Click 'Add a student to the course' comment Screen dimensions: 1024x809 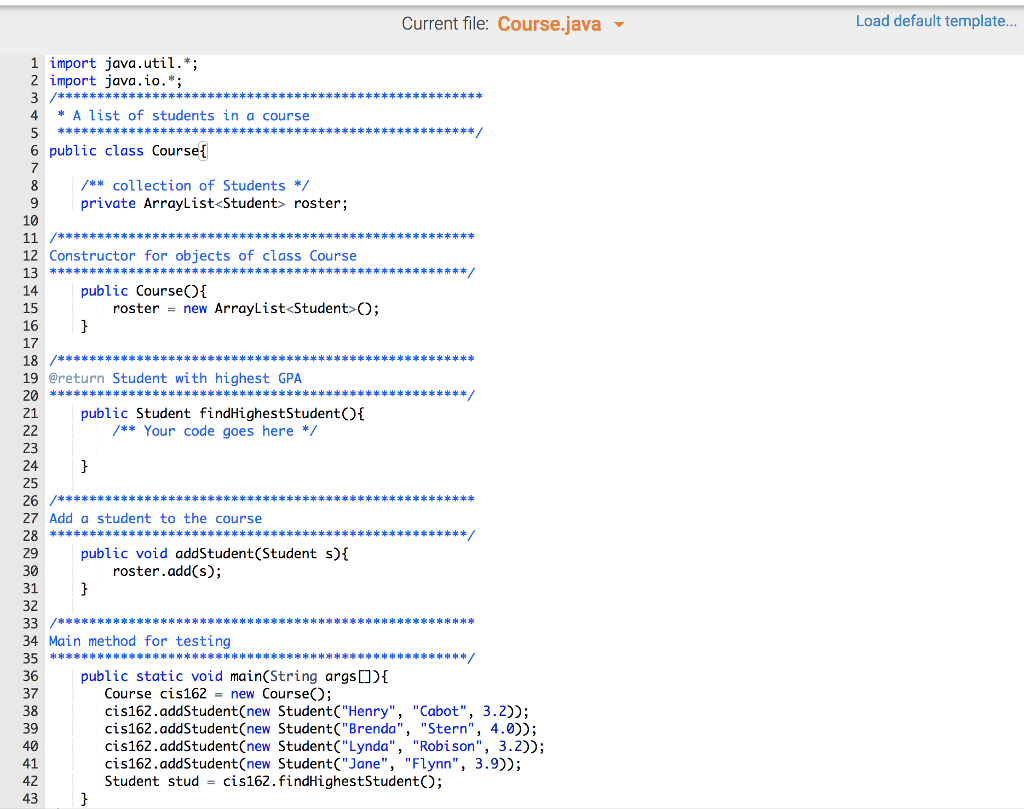click(x=156, y=518)
